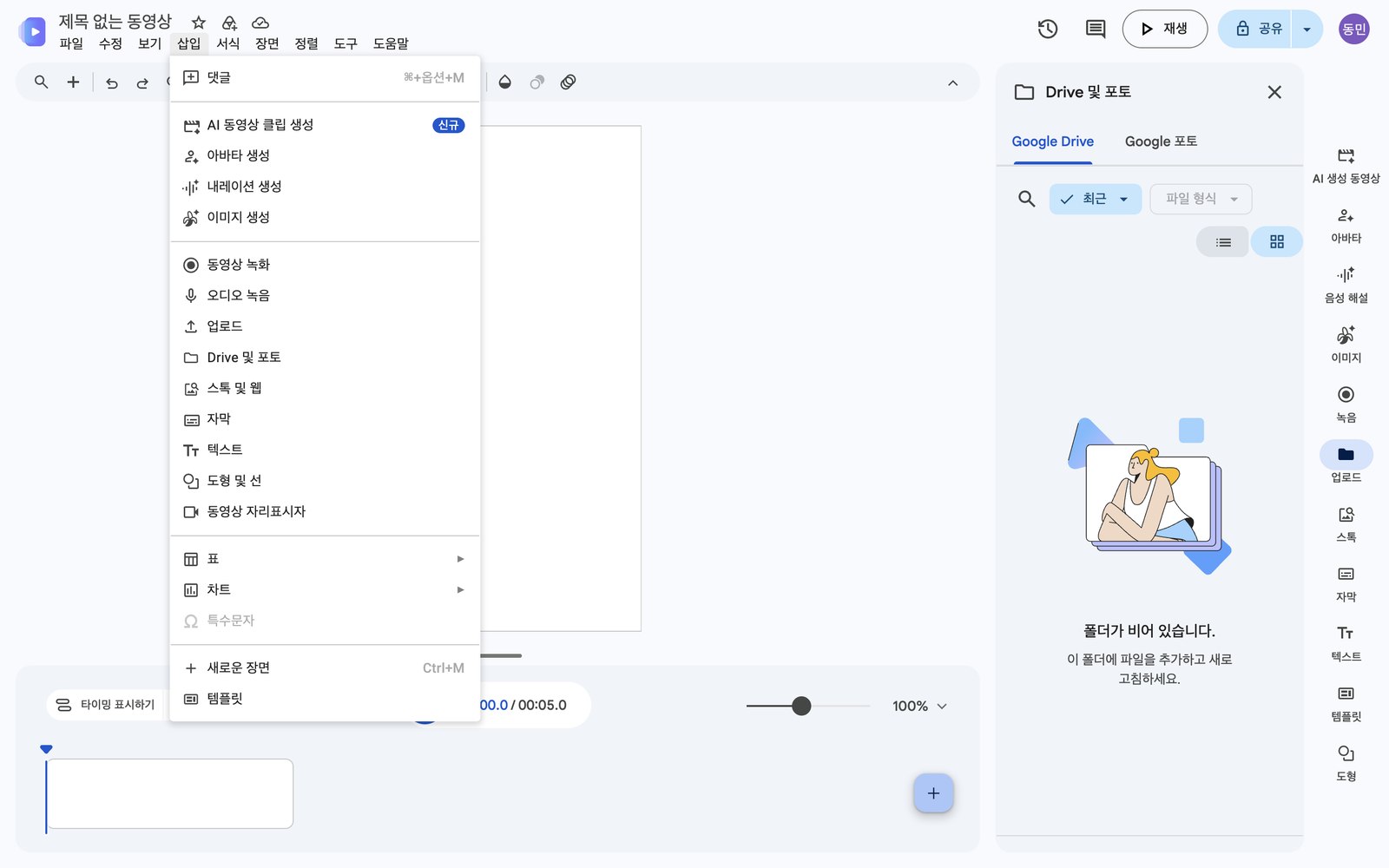Open the 서식 menu
The height and width of the screenshot is (868, 1389).
click(x=227, y=43)
